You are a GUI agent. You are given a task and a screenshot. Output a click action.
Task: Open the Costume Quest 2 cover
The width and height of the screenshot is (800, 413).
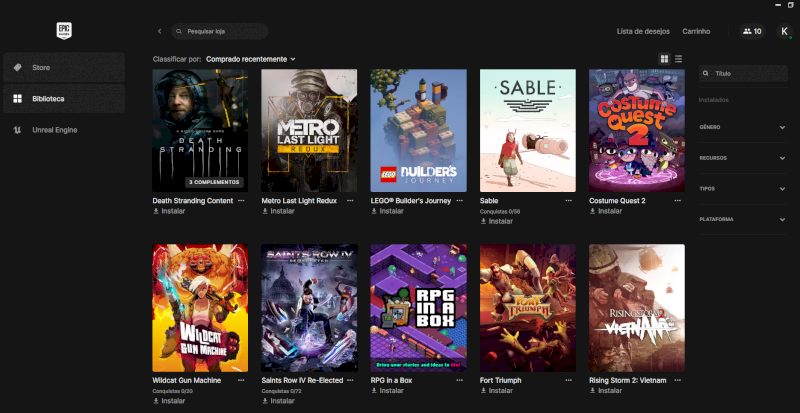click(x=637, y=131)
